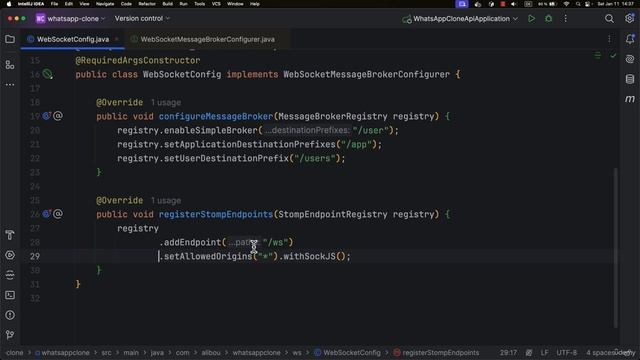The image size is (640, 360).
Task: Open the Terminal tool window
Action: 10,295
